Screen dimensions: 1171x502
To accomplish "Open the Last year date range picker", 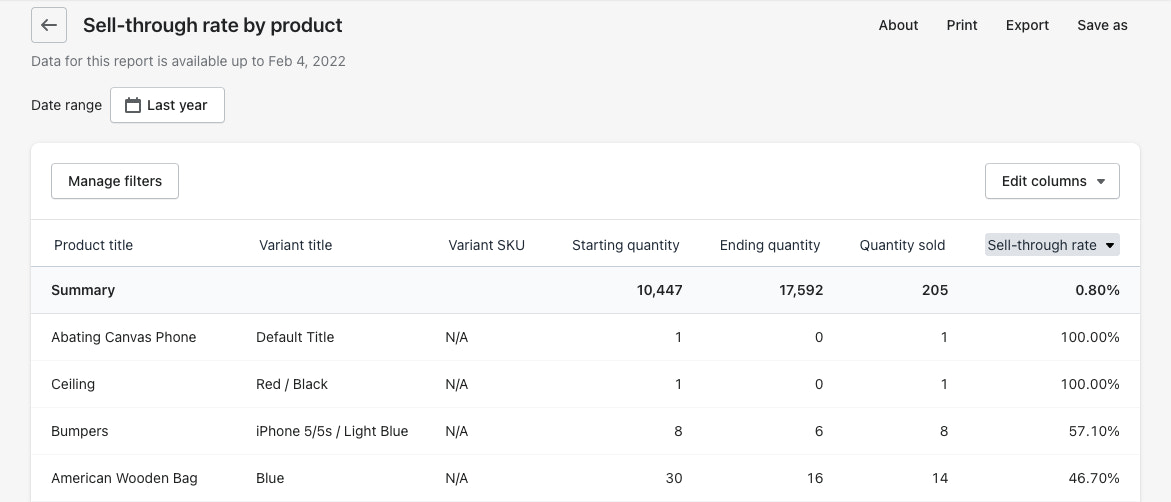I will [167, 105].
